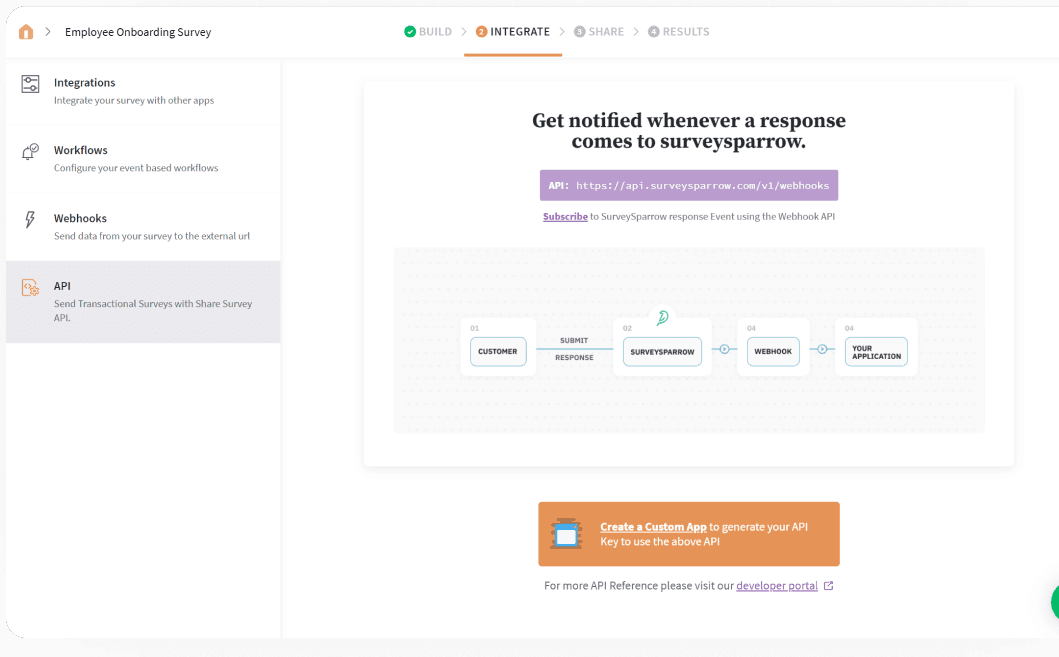Select the Webhooks entry in the sidebar
Viewport: 1059px width, 657px height.
point(80,218)
